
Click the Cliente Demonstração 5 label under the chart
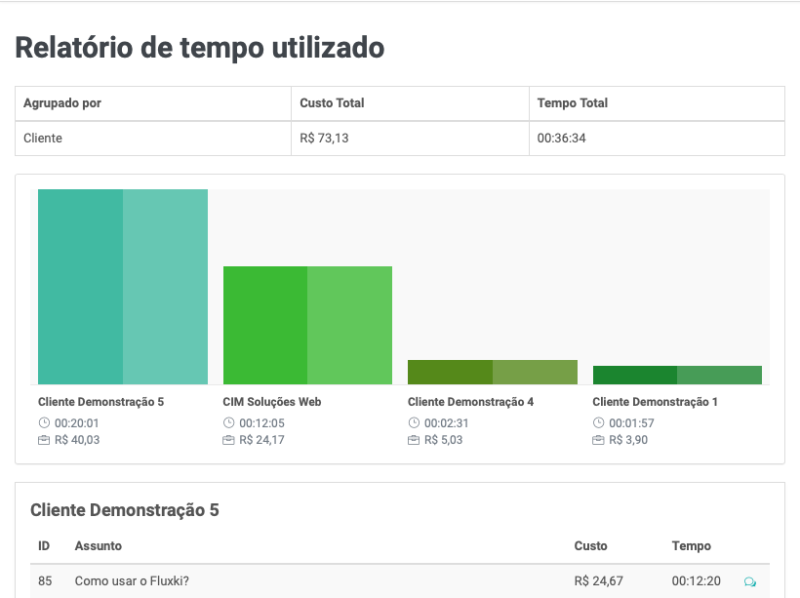[100, 402]
